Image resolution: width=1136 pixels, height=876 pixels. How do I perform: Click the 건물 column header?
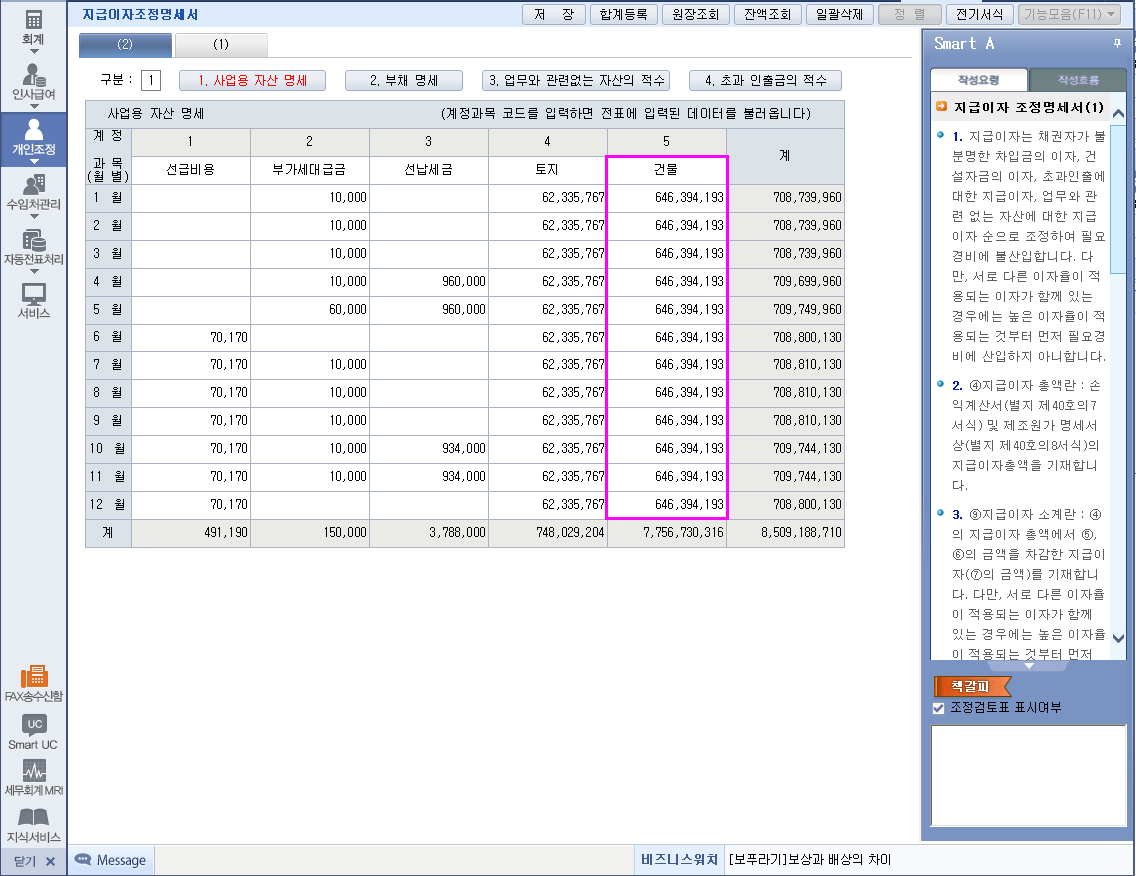[x=667, y=170]
